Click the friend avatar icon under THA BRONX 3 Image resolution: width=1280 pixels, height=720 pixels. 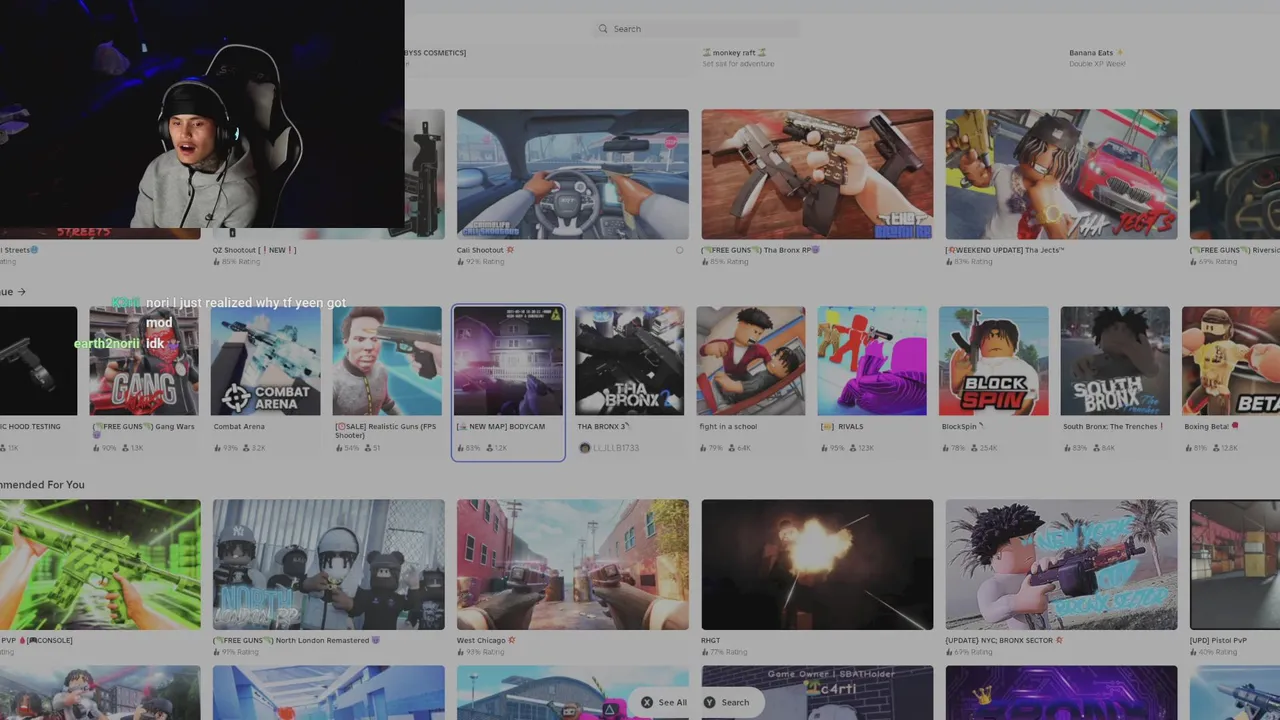584,448
